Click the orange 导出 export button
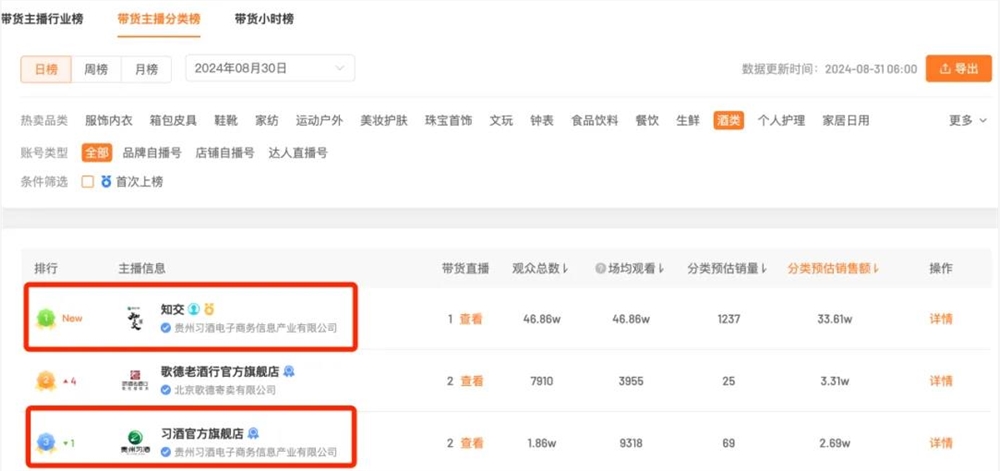Image resolution: width=1000 pixels, height=471 pixels. 959,68
